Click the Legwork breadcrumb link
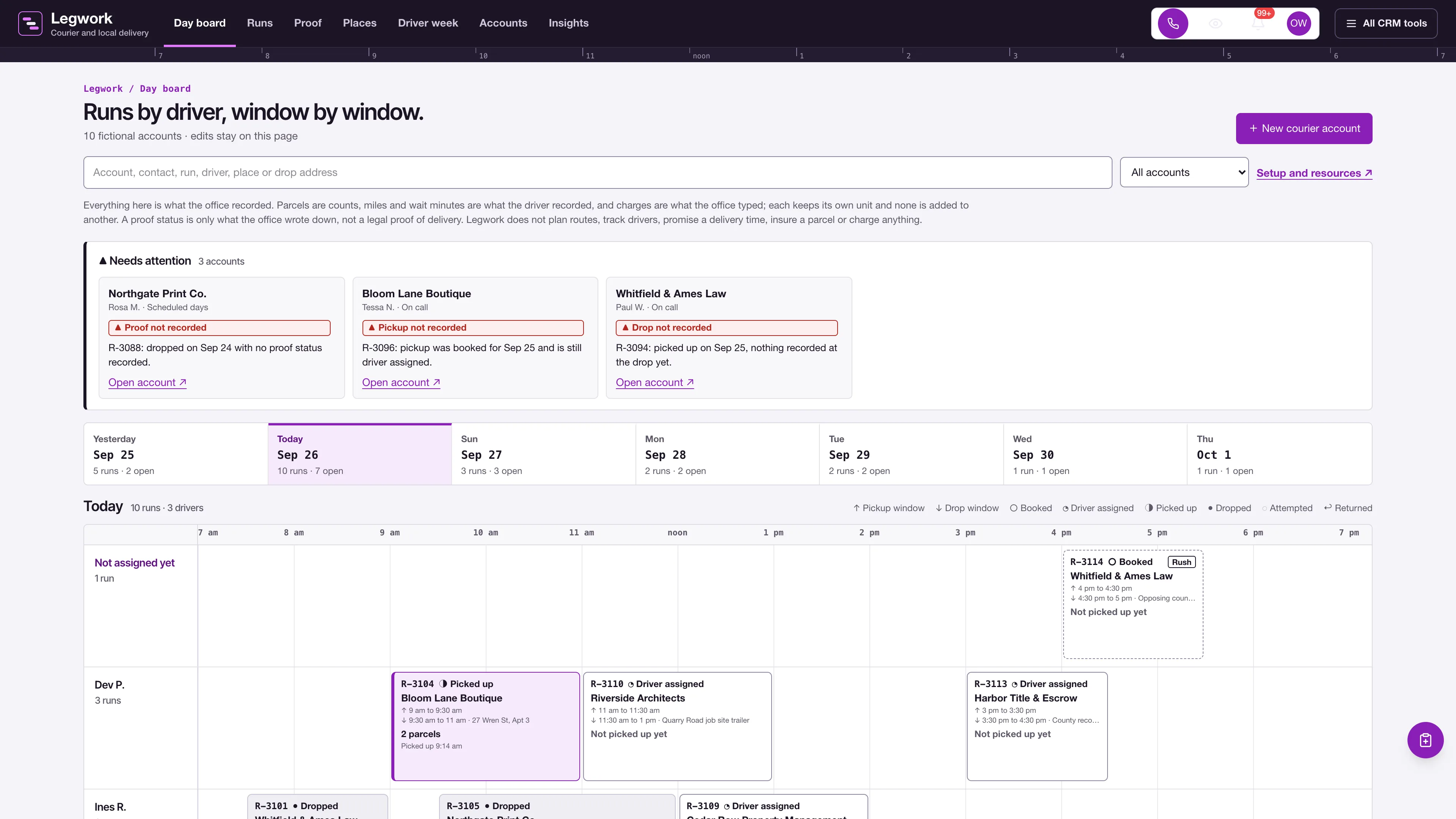Viewport: 1456px width, 819px height. click(103, 89)
